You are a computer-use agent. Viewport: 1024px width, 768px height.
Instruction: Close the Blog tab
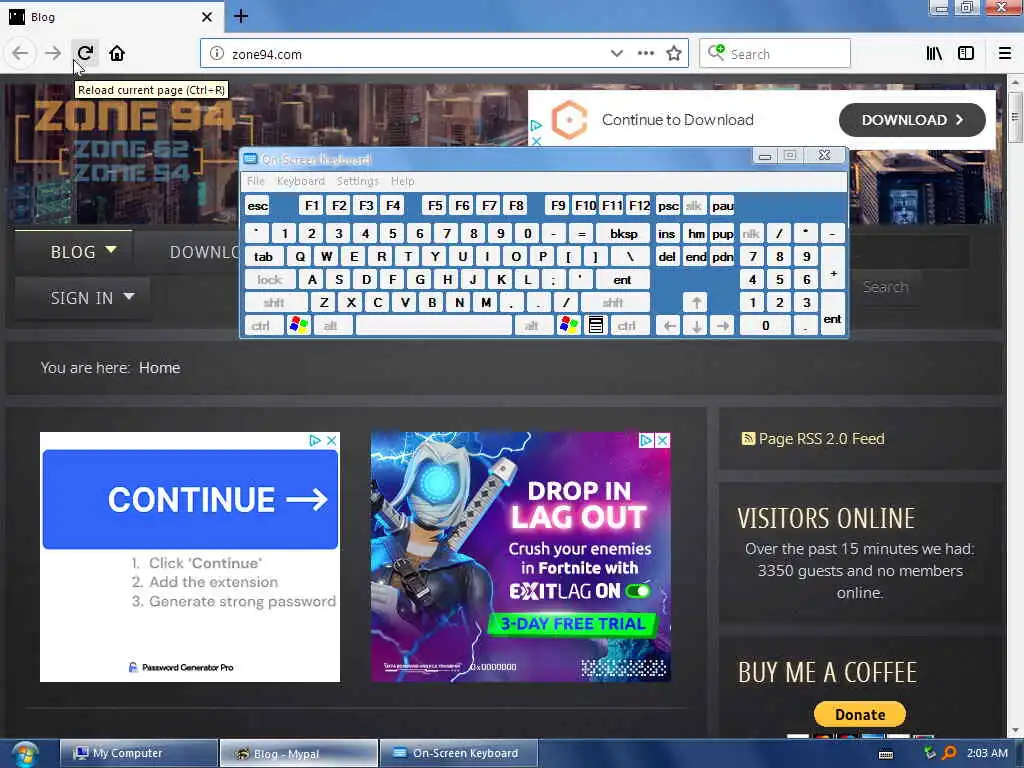pyautogui.click(x=207, y=17)
